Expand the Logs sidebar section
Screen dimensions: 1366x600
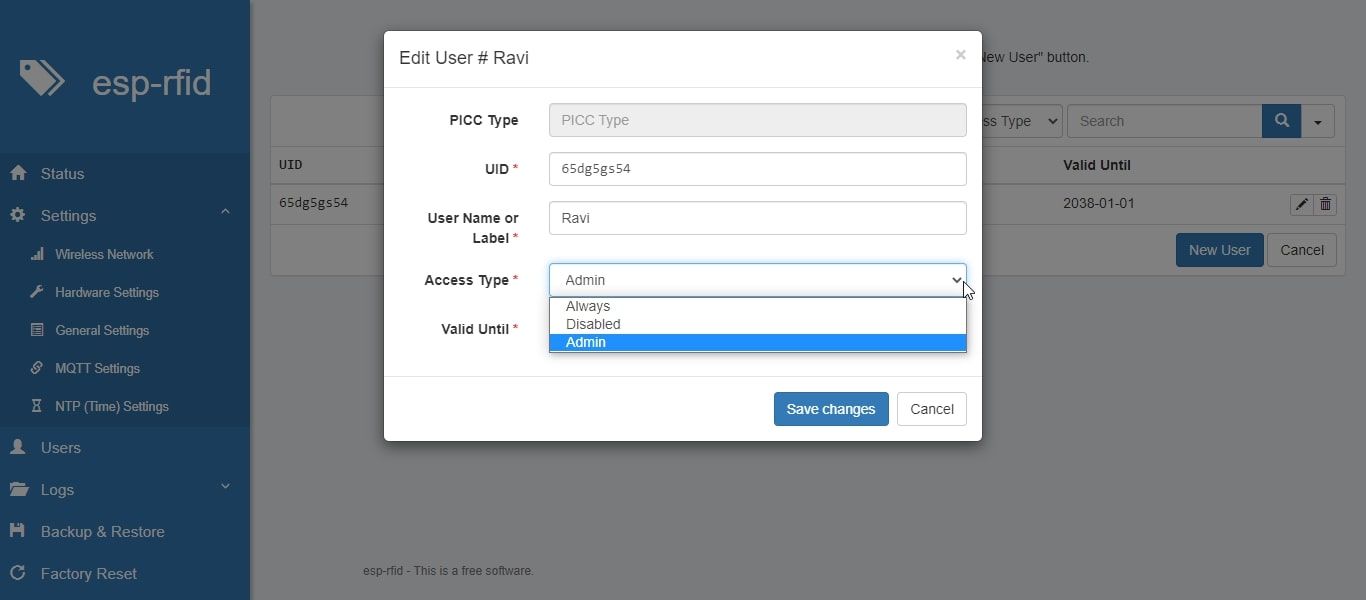click(225, 487)
